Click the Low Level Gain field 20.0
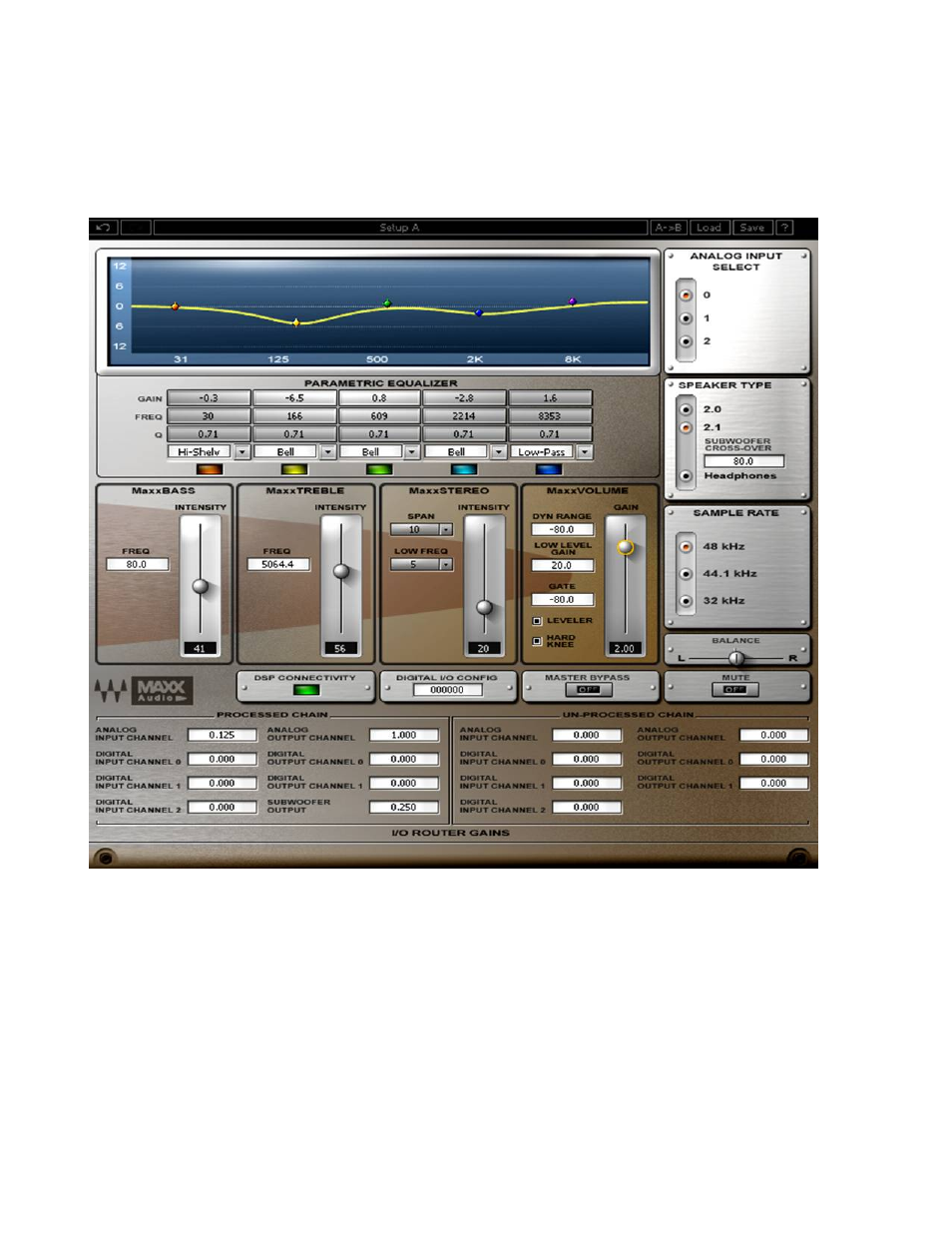 563,565
